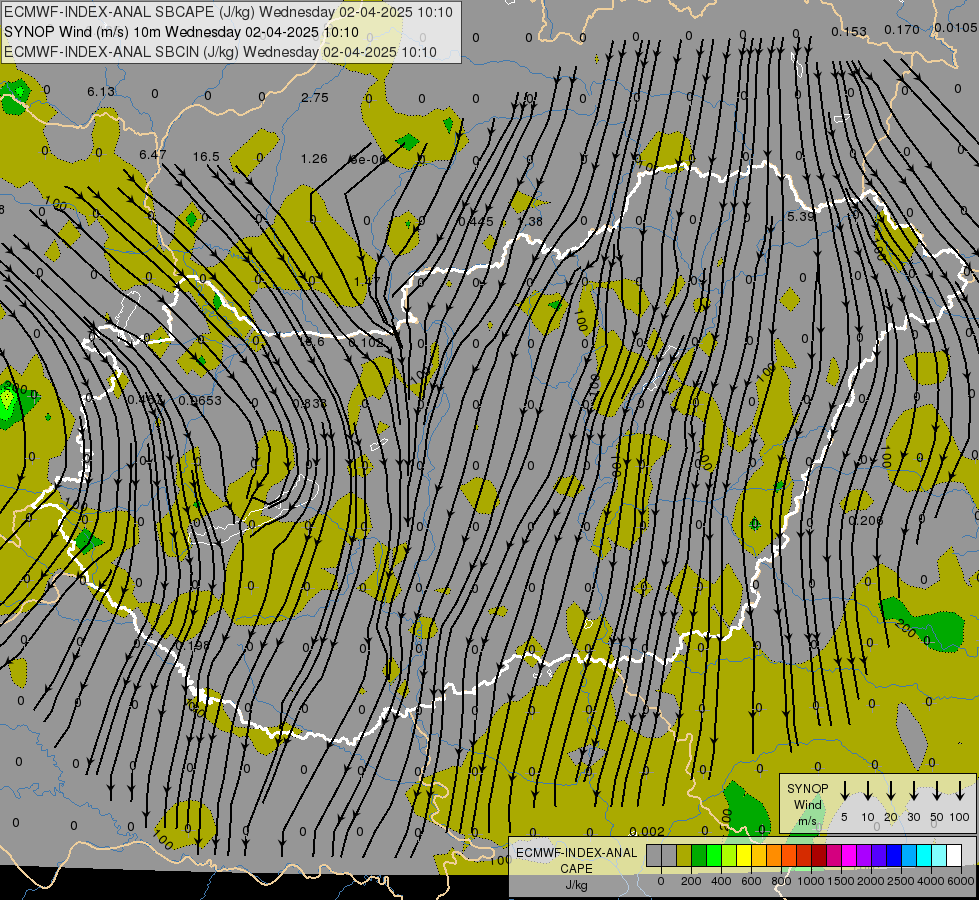This screenshot has width=979, height=900.
Task: Click the 1.38 value on the map
Action: click(530, 221)
